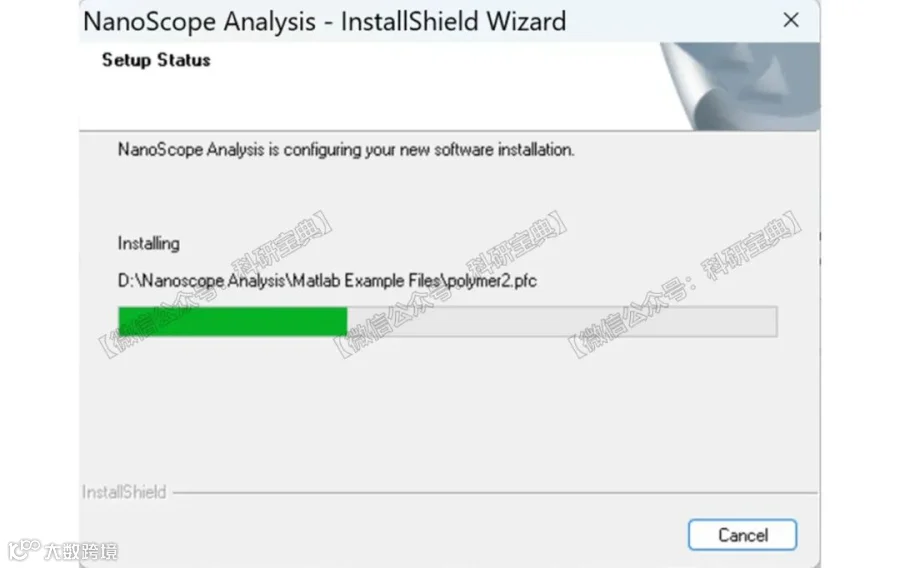Click the D:\Nanoscope Analysis path segment
900x568 pixels.
201,281
